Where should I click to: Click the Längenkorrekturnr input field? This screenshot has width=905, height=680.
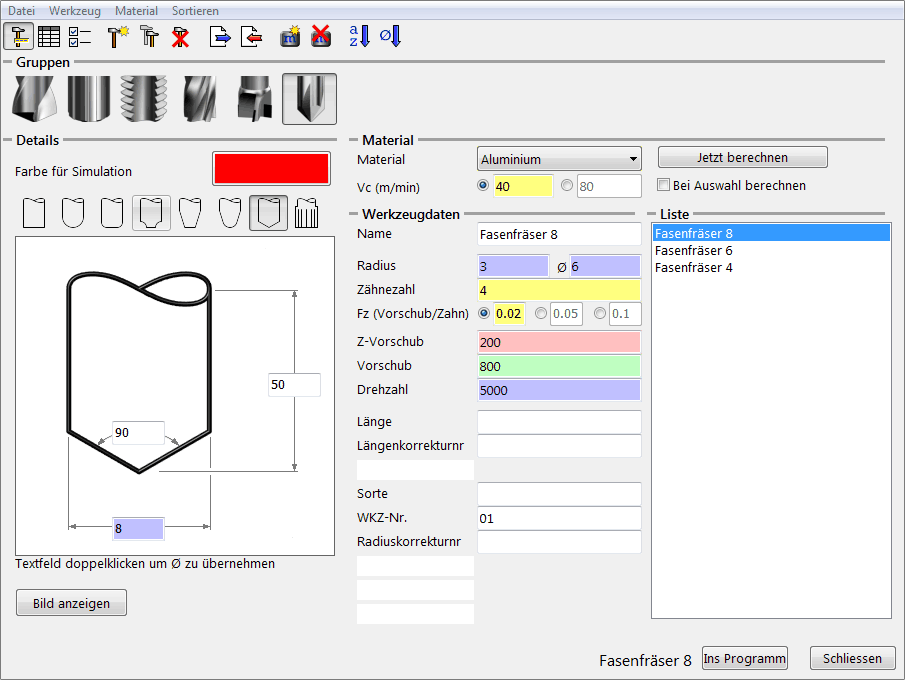click(559, 446)
